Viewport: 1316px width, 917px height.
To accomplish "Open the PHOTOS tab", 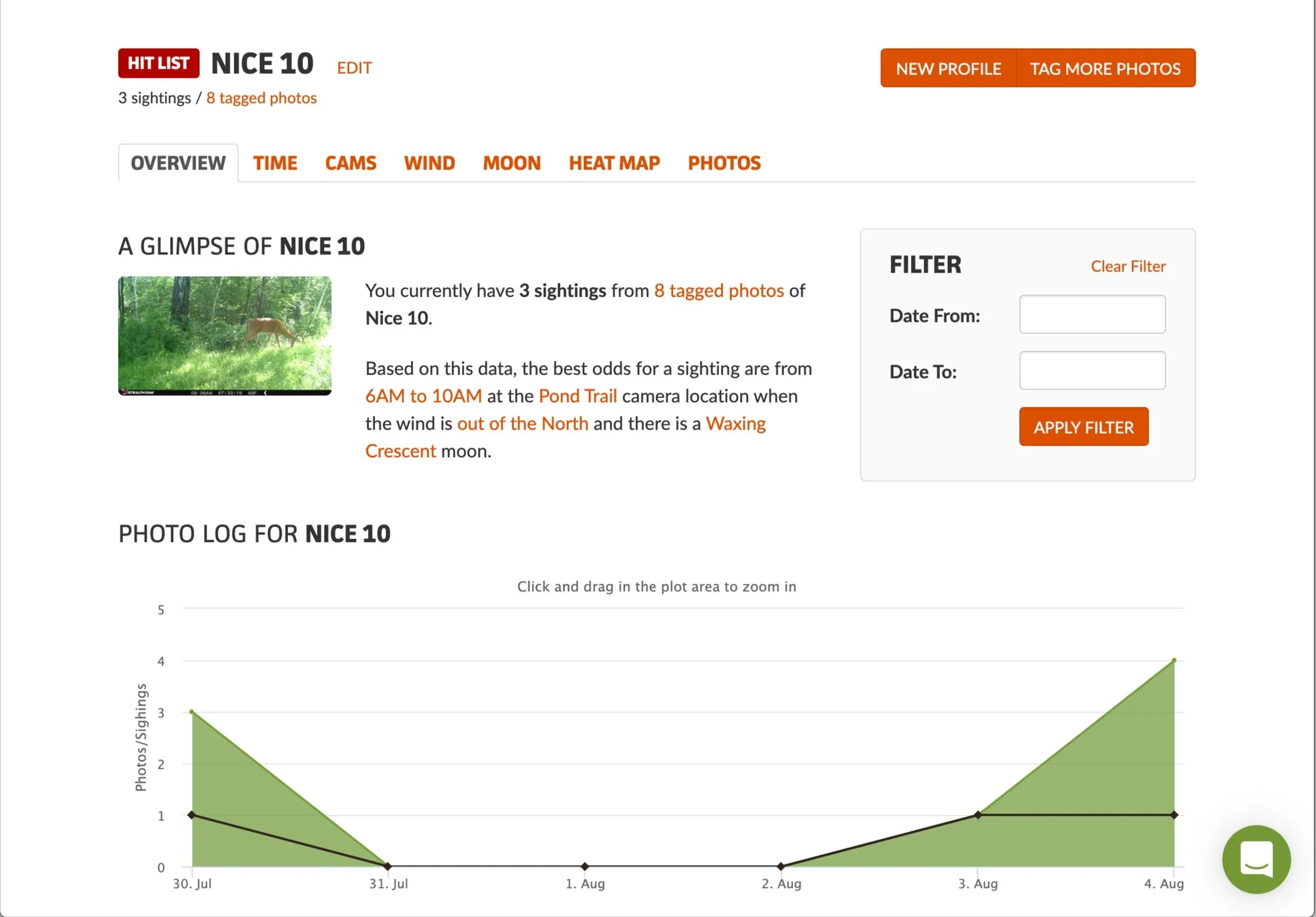I will coord(724,163).
